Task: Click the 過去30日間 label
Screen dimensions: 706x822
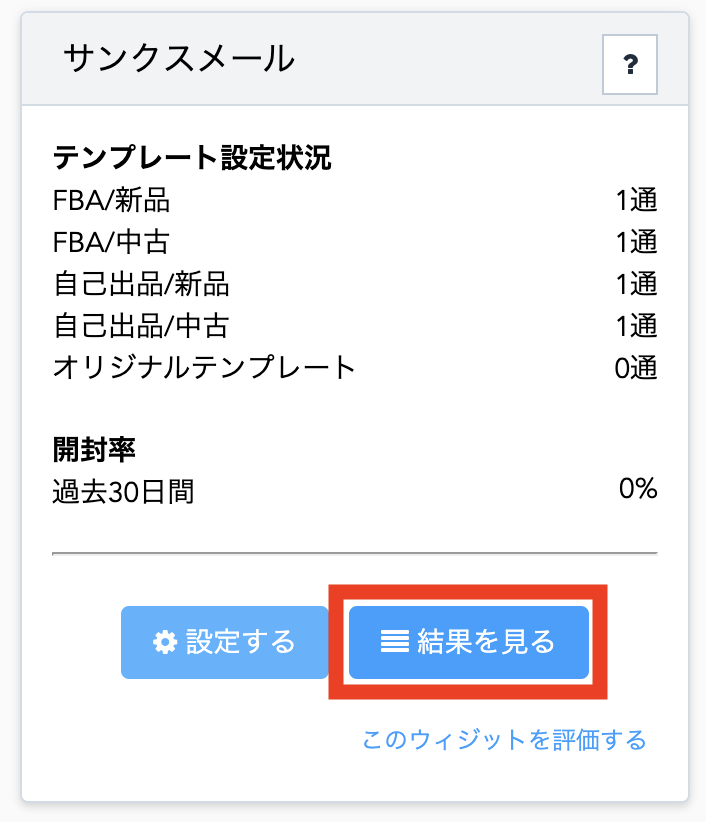Action: coord(123,492)
